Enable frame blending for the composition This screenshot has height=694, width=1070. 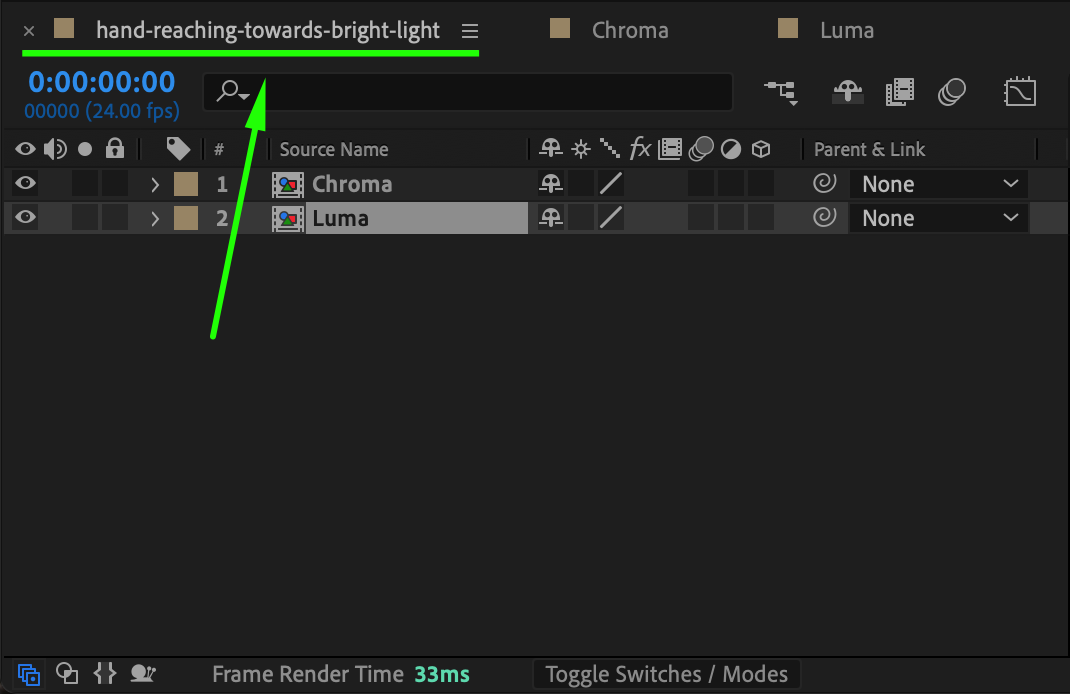[x=900, y=92]
